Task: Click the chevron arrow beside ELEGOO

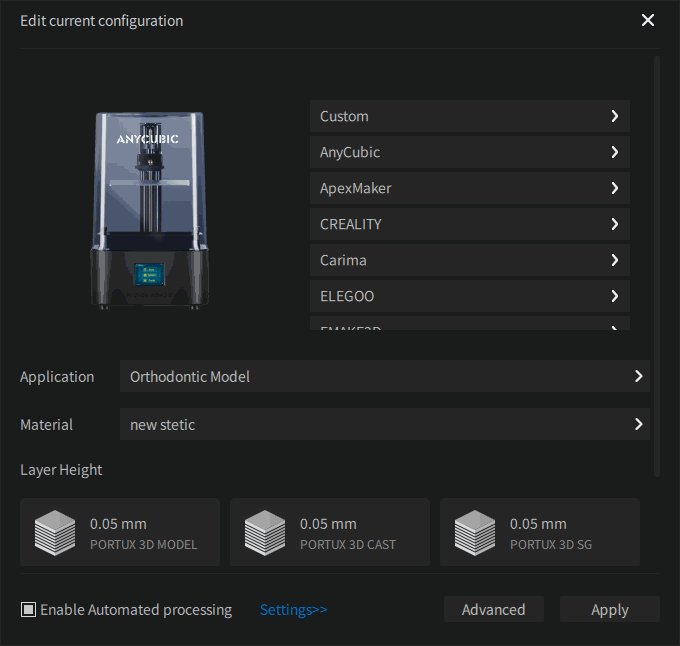Action: point(614,296)
